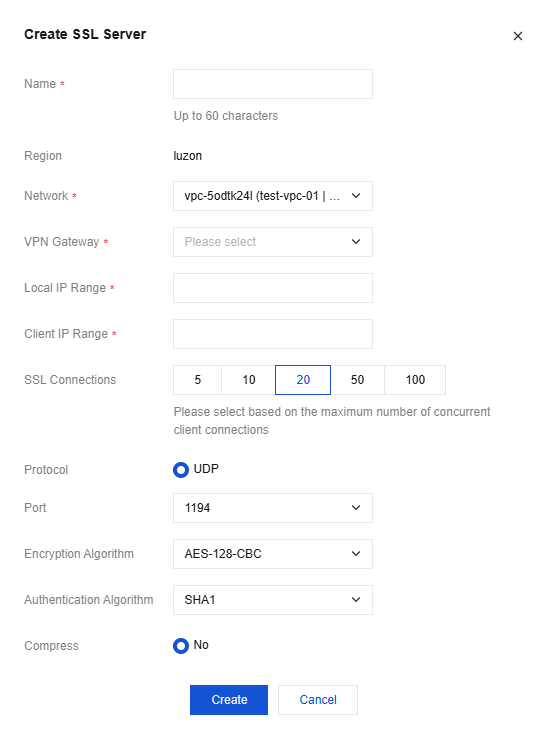The image size is (547, 739).
Task: Click the Name input field
Action: pos(272,84)
